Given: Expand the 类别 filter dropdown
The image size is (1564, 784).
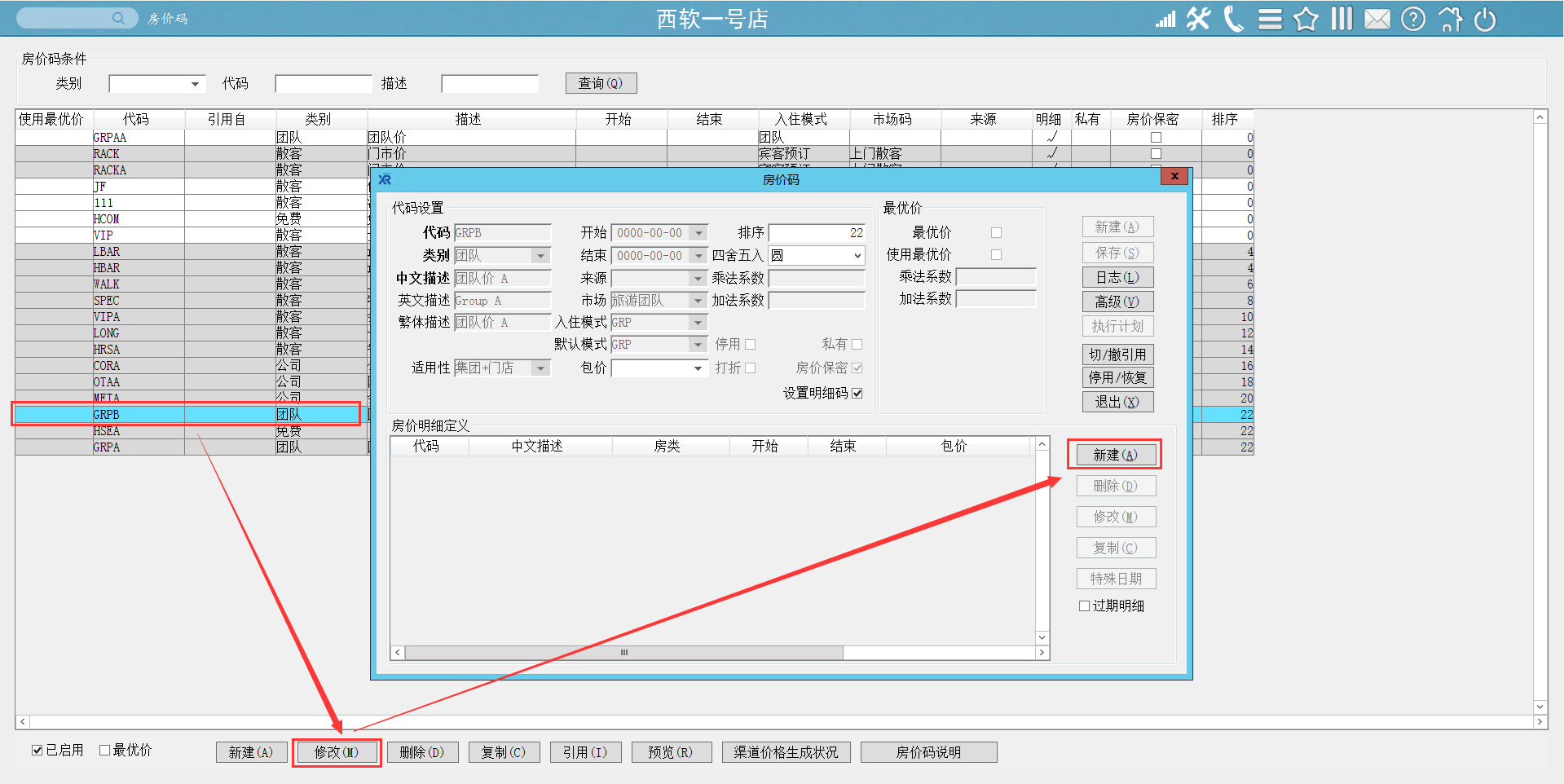Looking at the screenshot, I should coord(195,84).
